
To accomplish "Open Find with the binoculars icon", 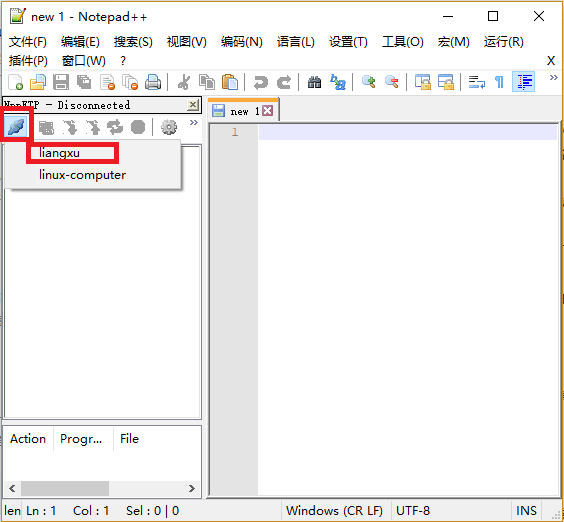I will click(x=314, y=82).
